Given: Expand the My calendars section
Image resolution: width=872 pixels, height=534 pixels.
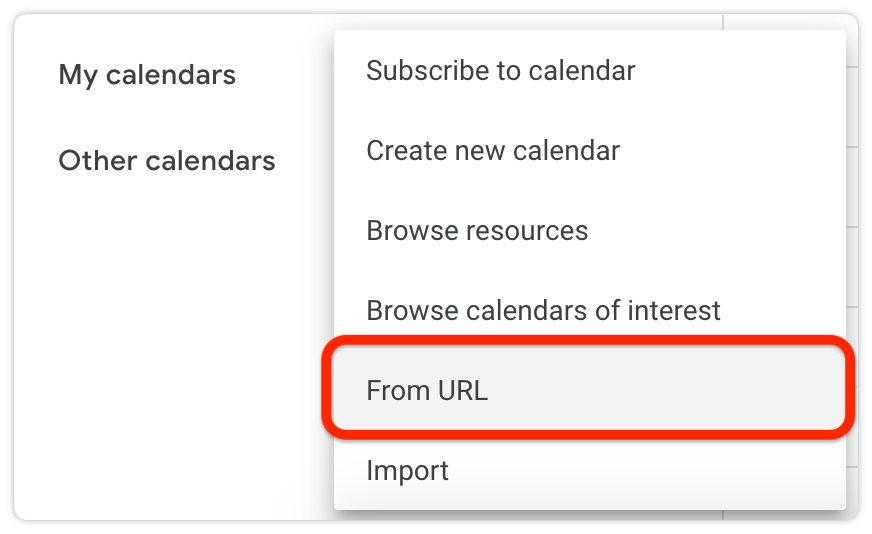Looking at the screenshot, I should point(147,75).
